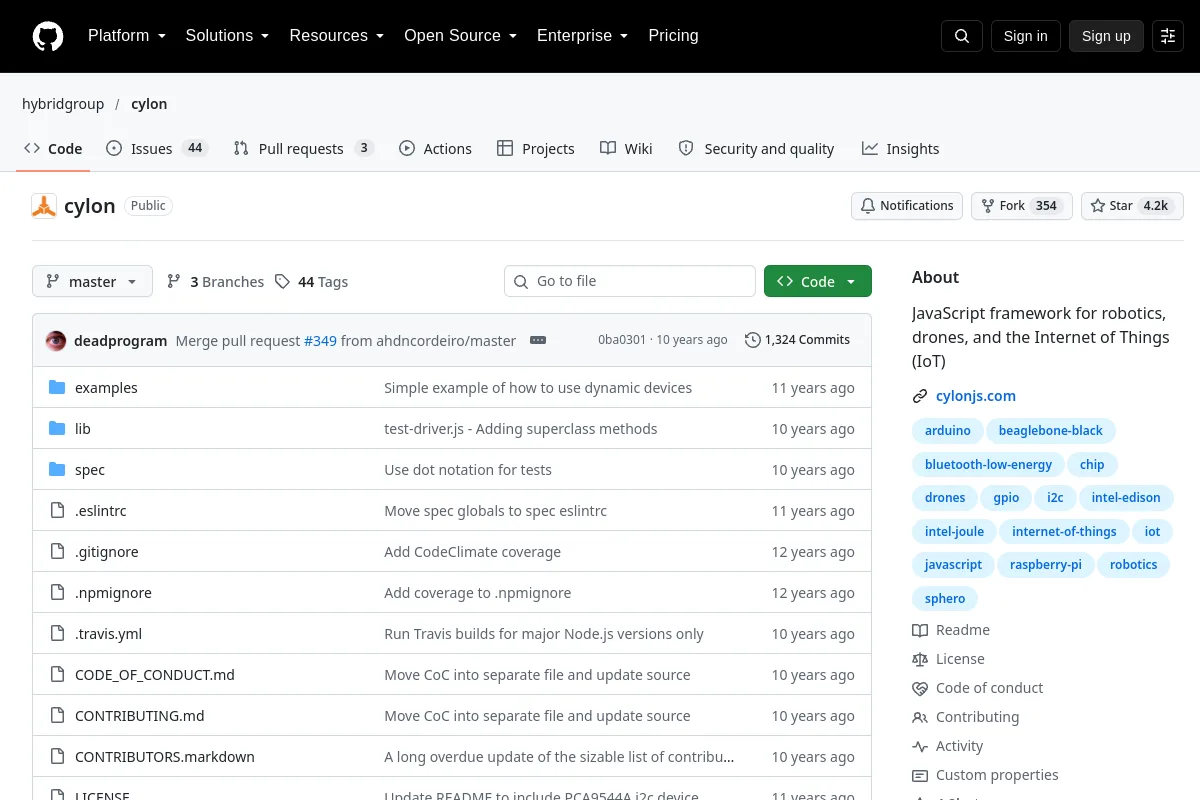Click the Activity pulse icon

920,746
